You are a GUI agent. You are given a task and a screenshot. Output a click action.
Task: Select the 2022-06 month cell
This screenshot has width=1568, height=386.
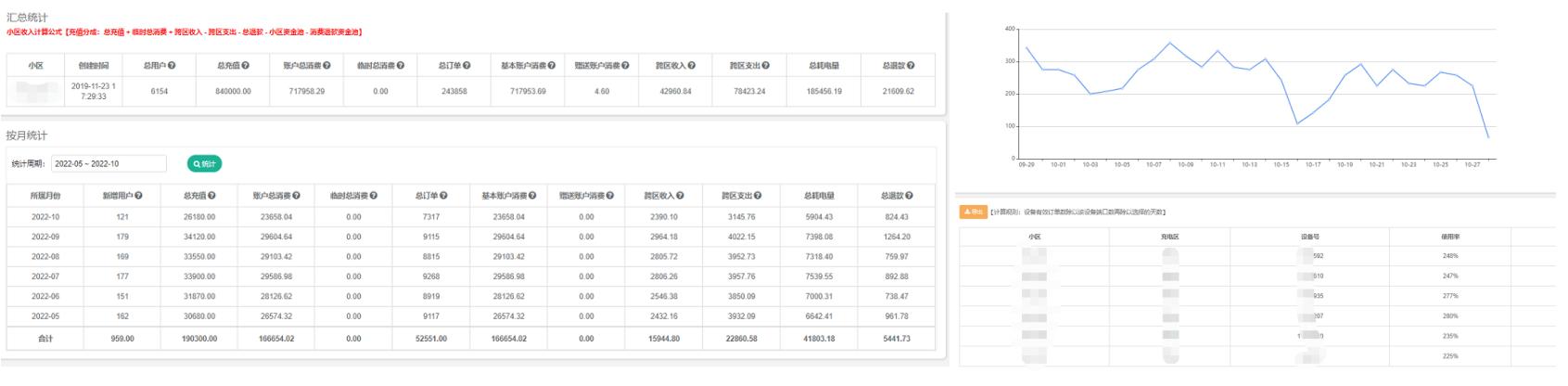coord(45,297)
